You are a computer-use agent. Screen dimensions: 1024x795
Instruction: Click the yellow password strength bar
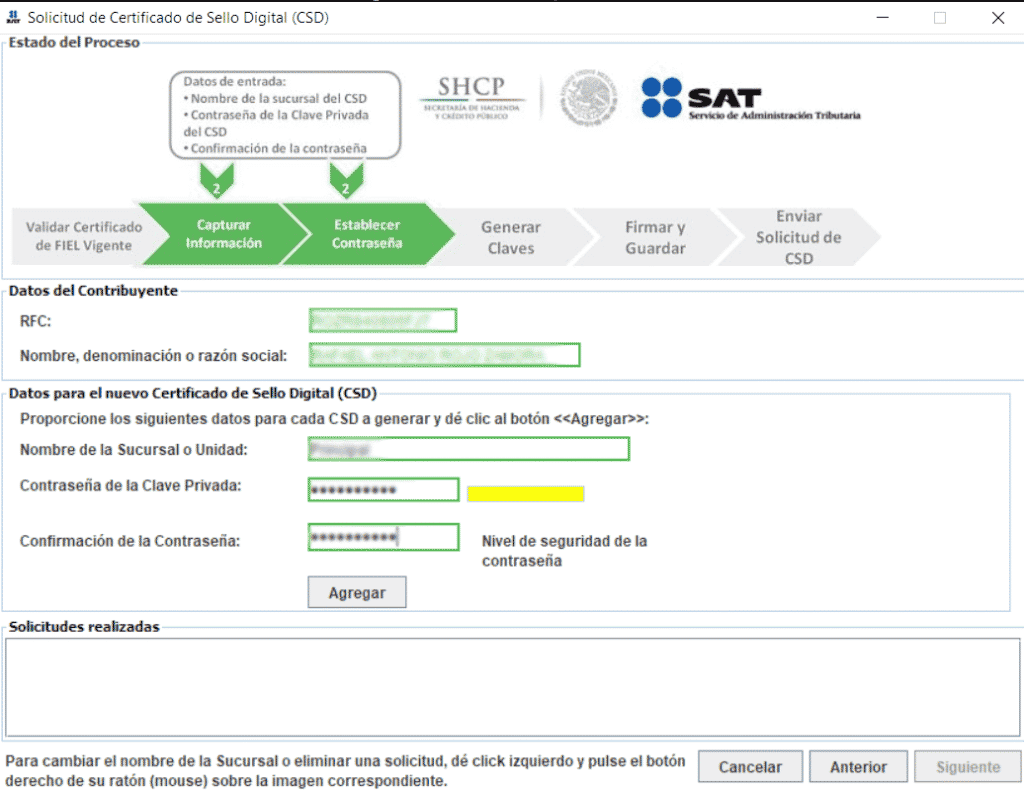point(525,494)
